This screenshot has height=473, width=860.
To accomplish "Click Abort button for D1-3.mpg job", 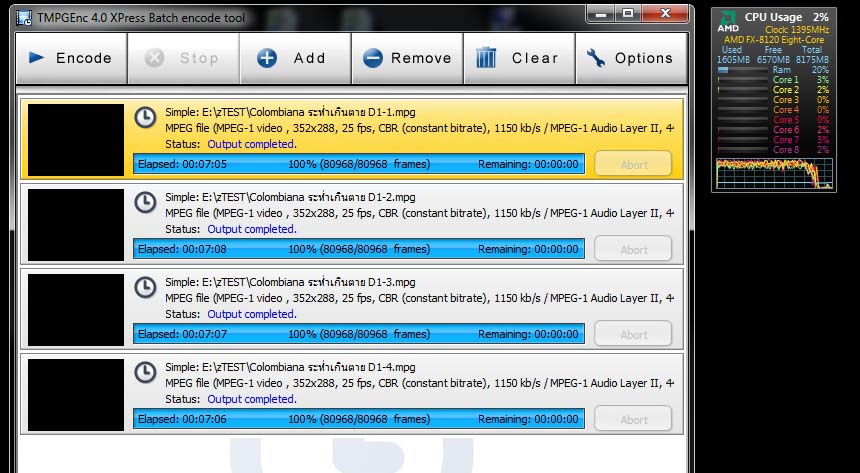I will (633, 334).
